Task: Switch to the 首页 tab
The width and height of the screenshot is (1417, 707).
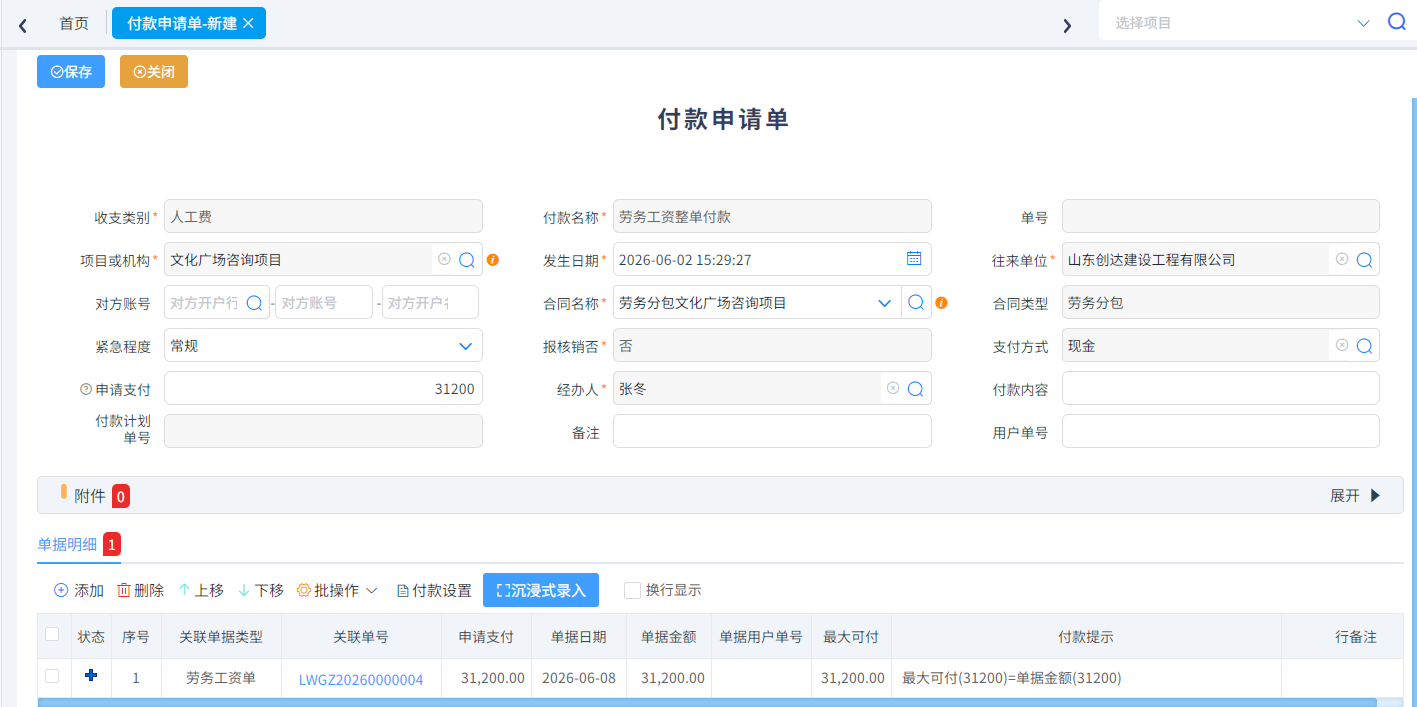Action: coord(74,23)
